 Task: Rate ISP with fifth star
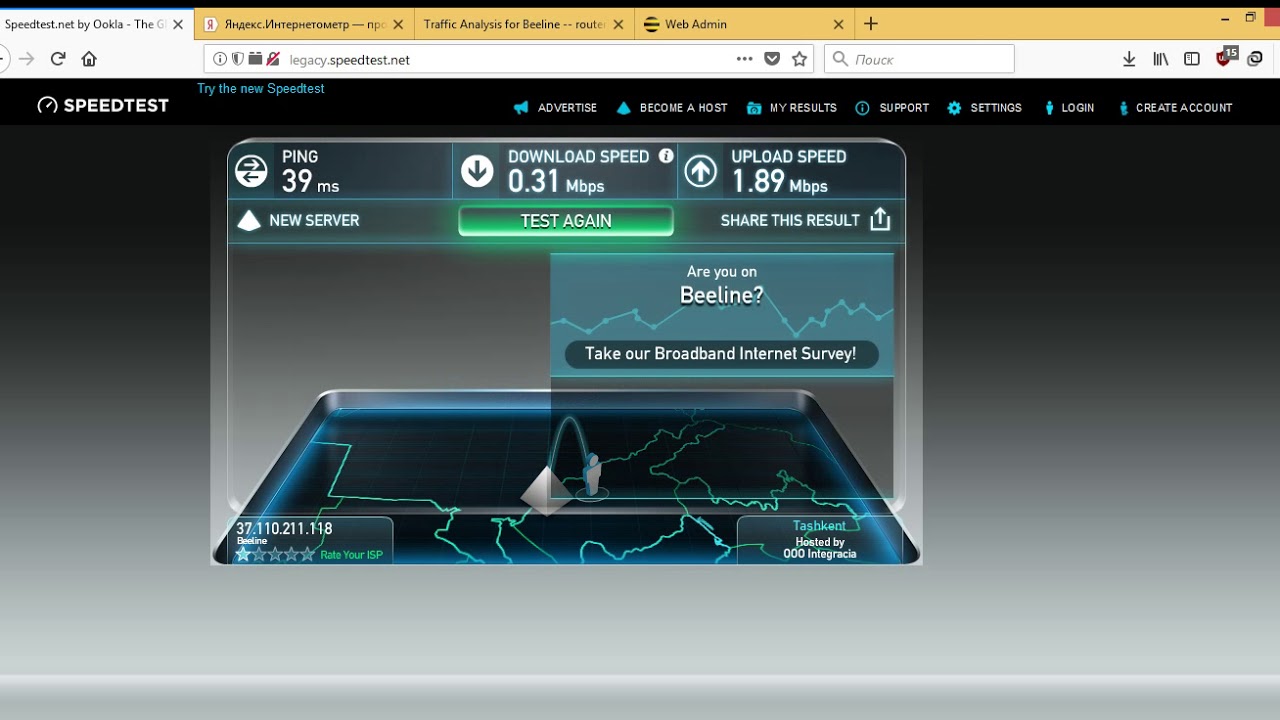coord(307,554)
